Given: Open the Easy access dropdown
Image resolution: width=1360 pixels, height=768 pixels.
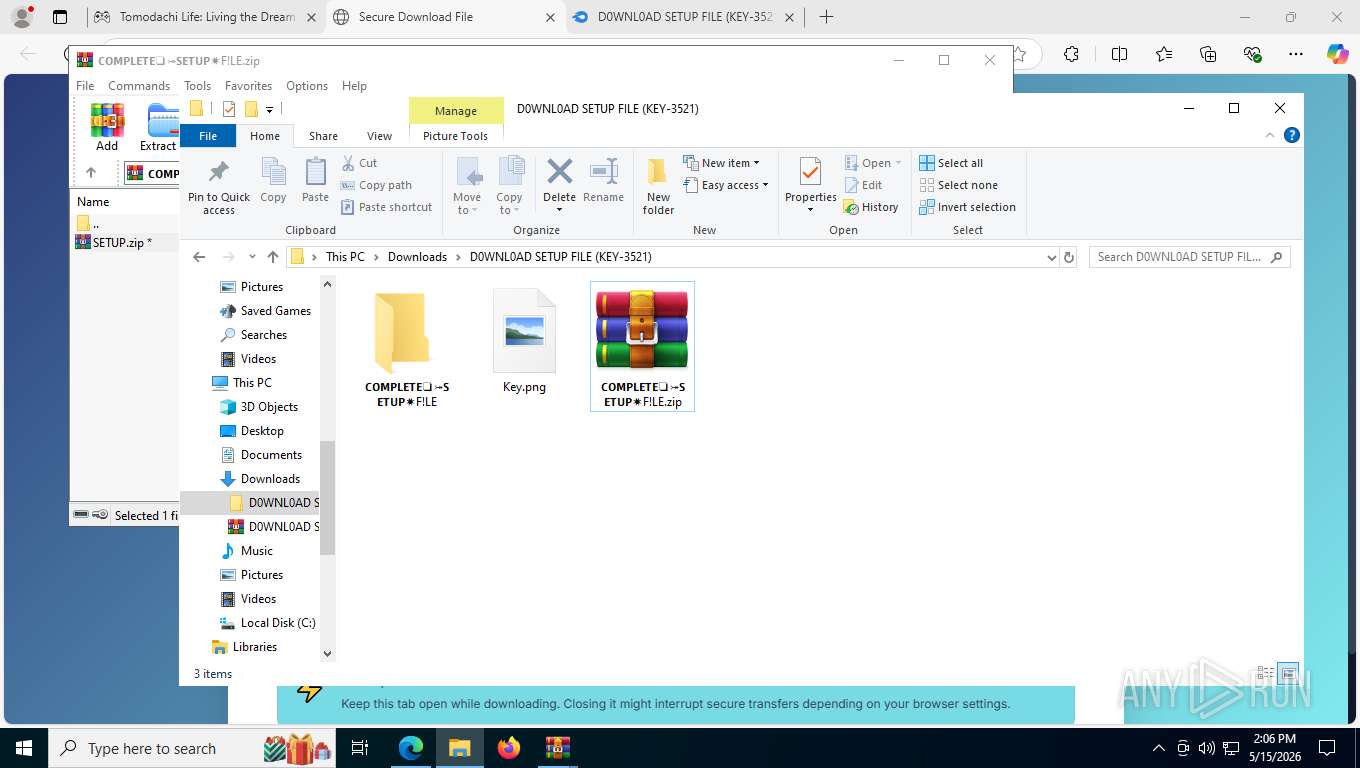Looking at the screenshot, I should [726, 185].
